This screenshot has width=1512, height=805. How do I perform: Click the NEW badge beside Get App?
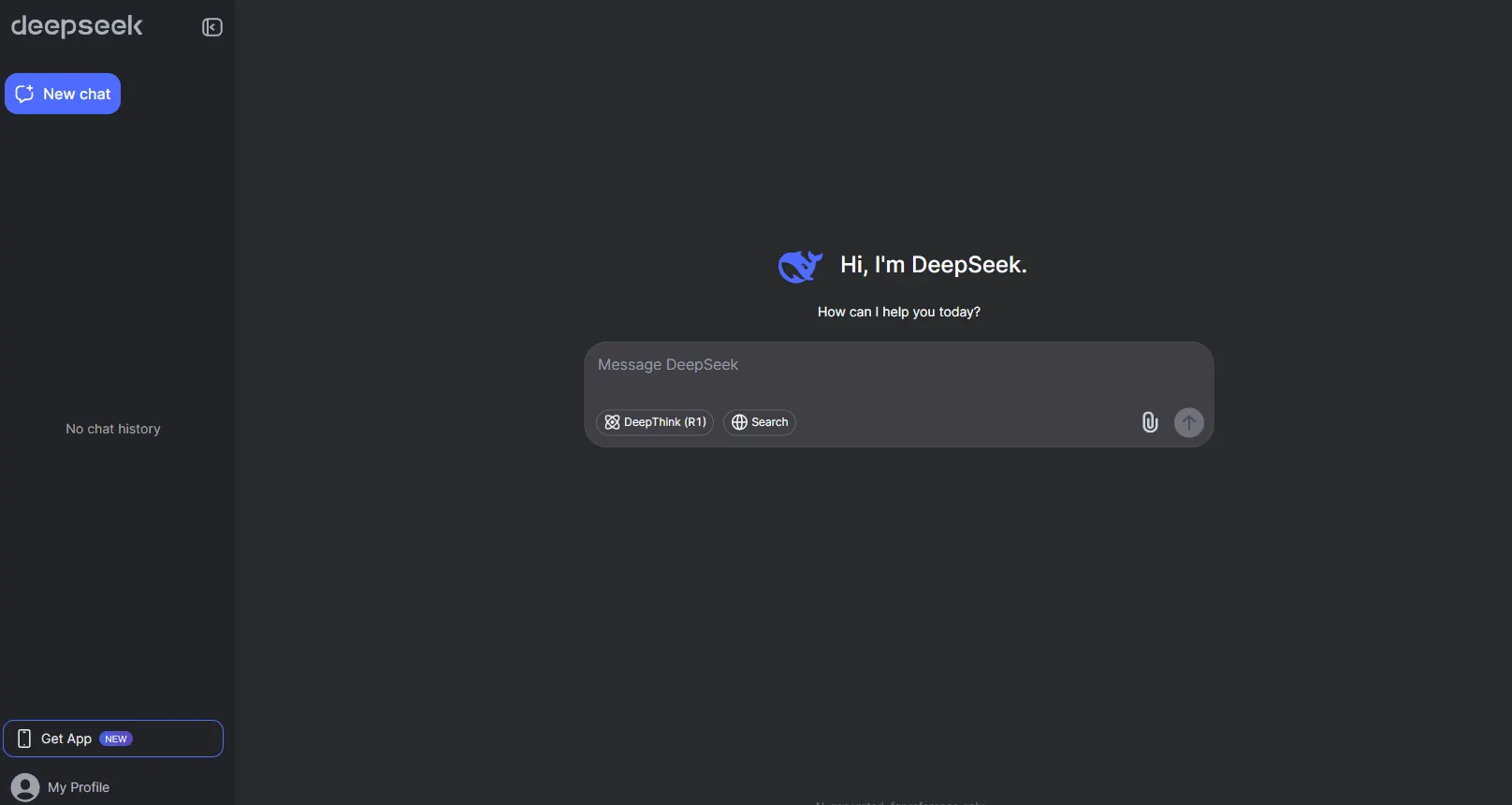116,739
